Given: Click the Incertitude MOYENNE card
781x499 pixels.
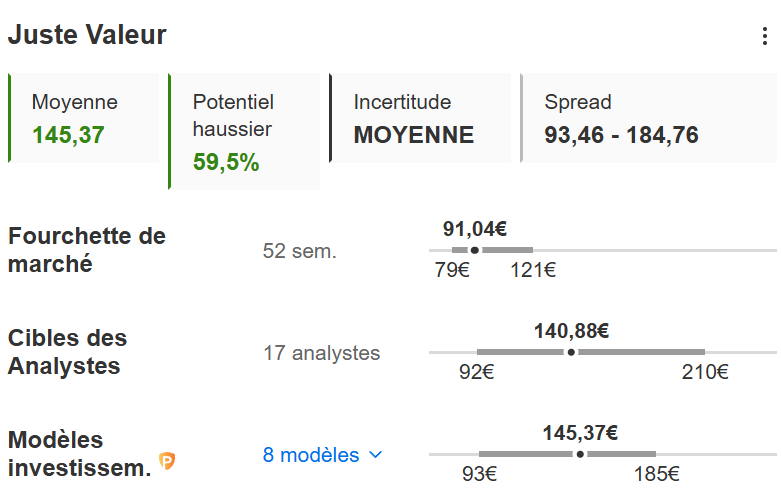Looking at the screenshot, I should (x=420, y=118).
